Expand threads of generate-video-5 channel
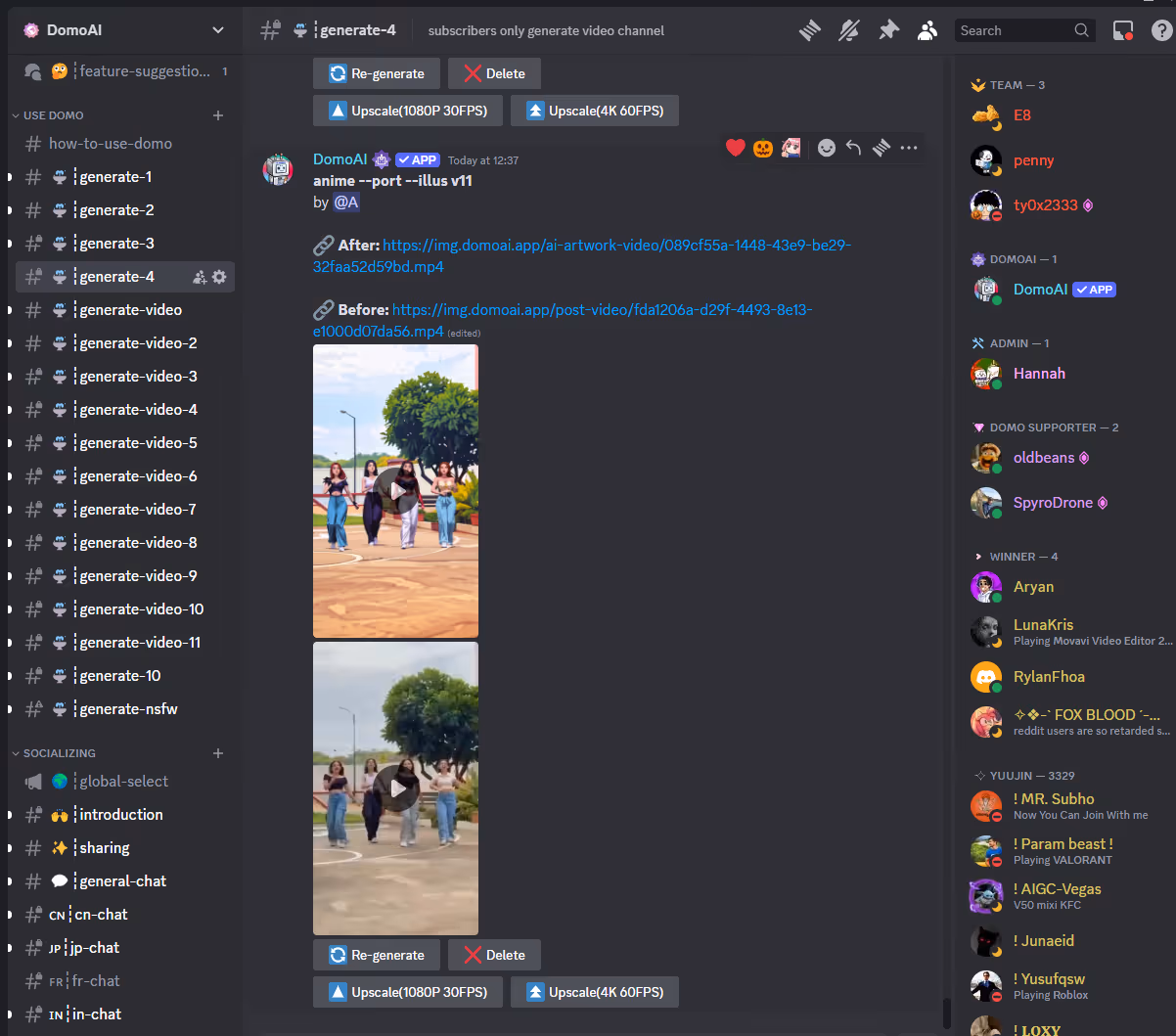This screenshot has height=1036, width=1176. [x=10, y=443]
